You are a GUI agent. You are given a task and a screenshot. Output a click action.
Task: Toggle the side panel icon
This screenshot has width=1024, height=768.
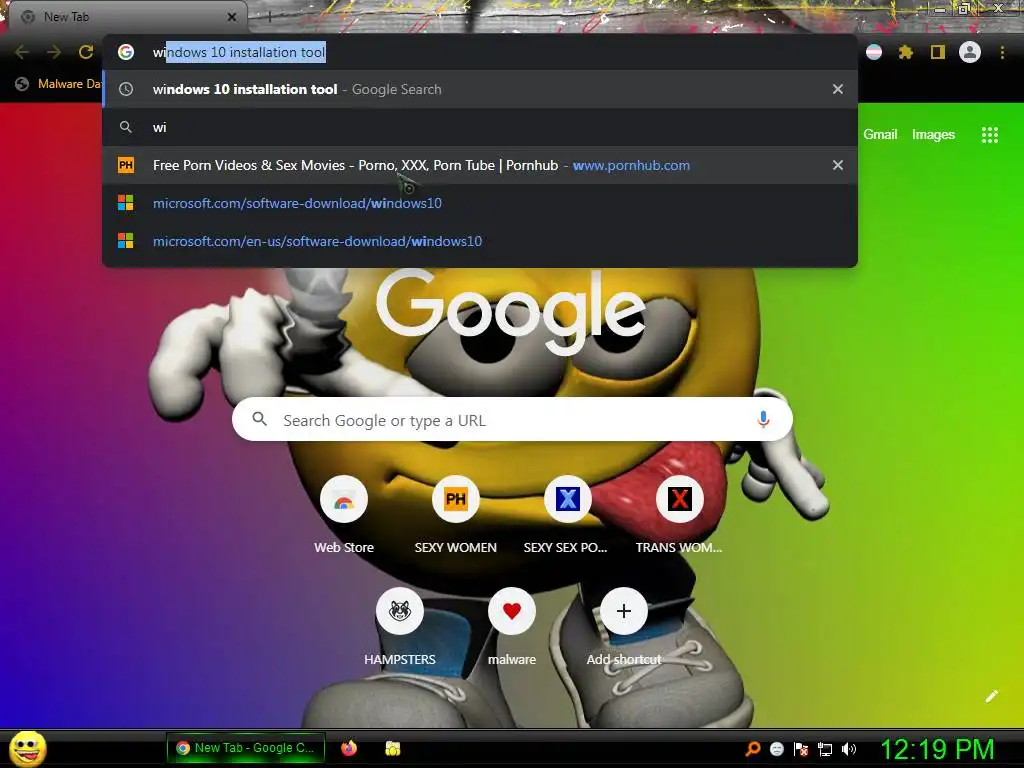[938, 52]
